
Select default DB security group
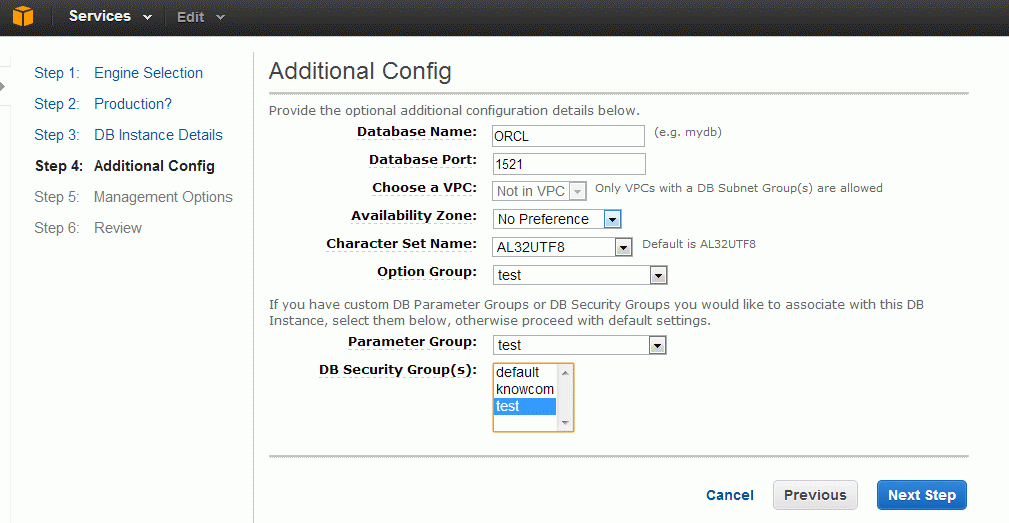tap(524, 372)
